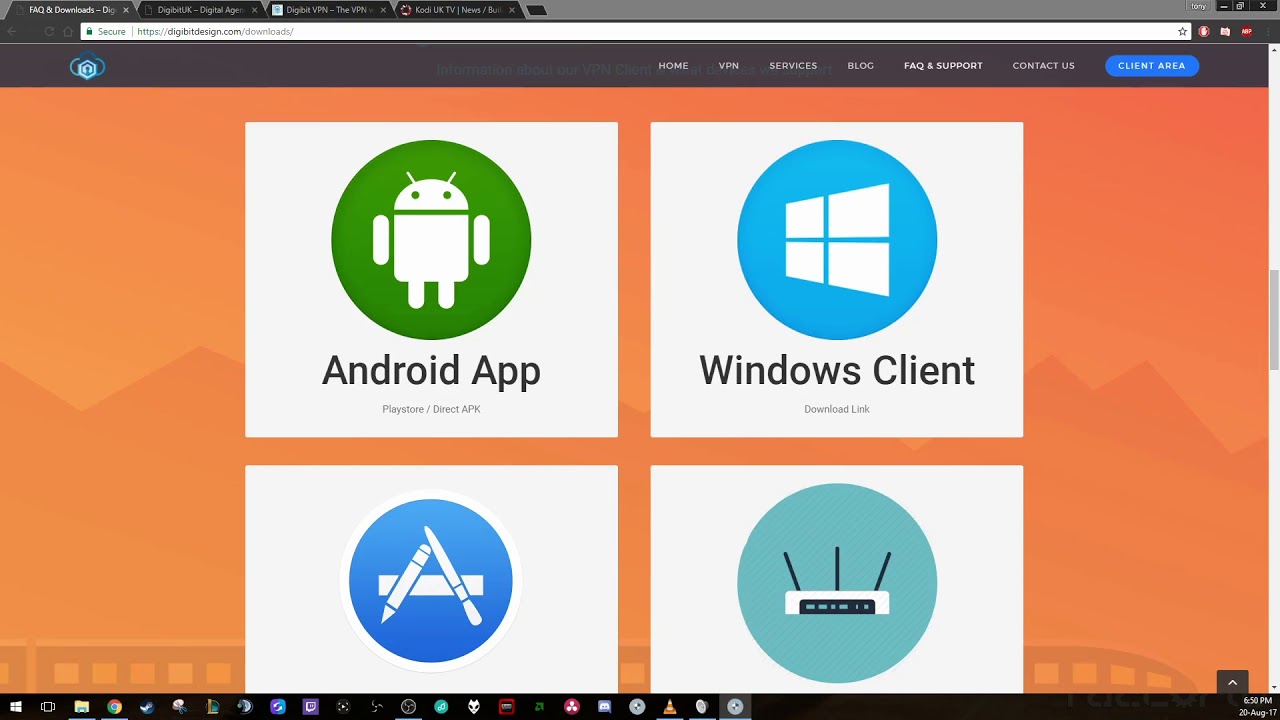
Task: Click the CLIENT AREA button
Action: [x=1151, y=66]
